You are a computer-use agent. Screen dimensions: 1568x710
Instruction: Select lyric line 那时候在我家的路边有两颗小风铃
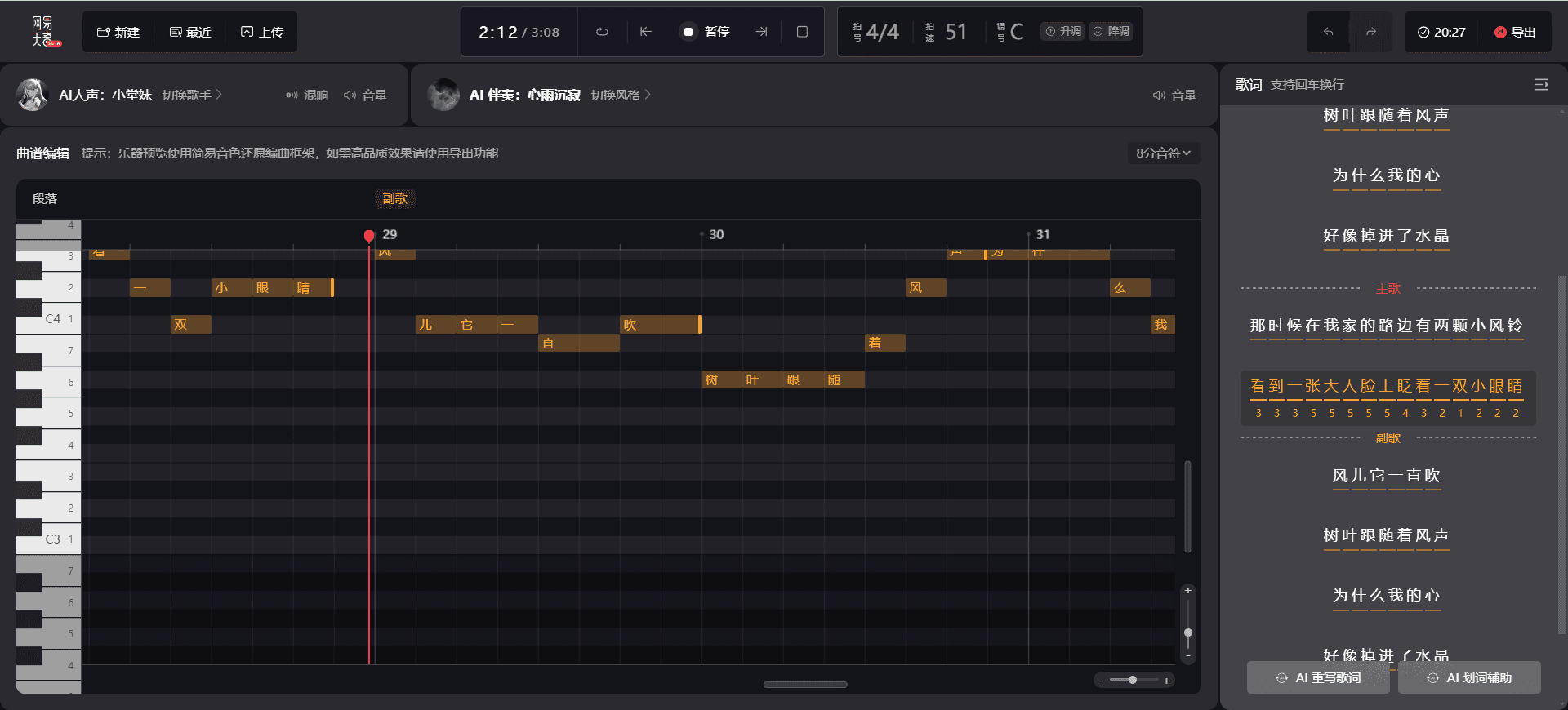coord(1387,326)
